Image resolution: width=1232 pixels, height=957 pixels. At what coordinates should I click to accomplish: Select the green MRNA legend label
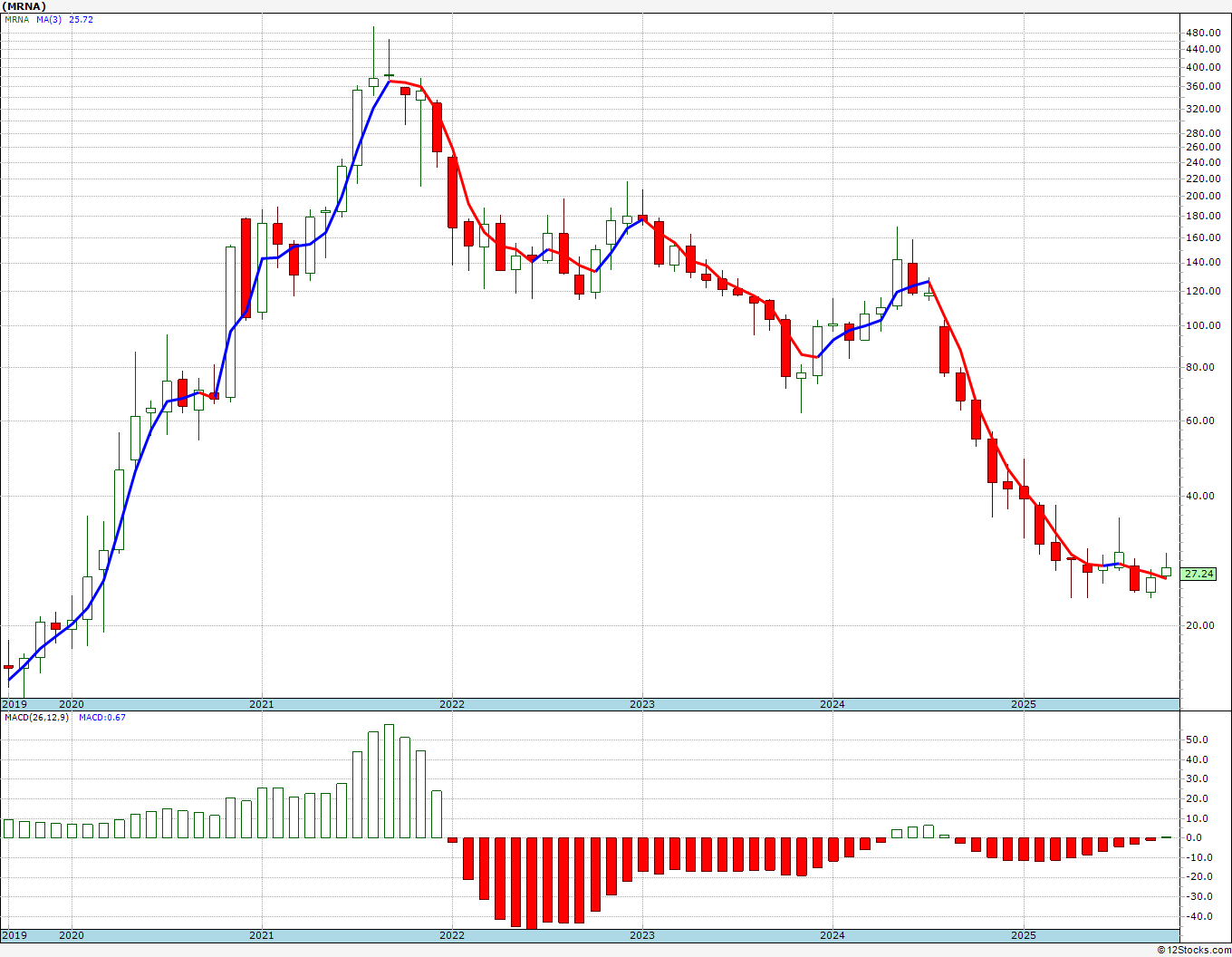(x=16, y=19)
